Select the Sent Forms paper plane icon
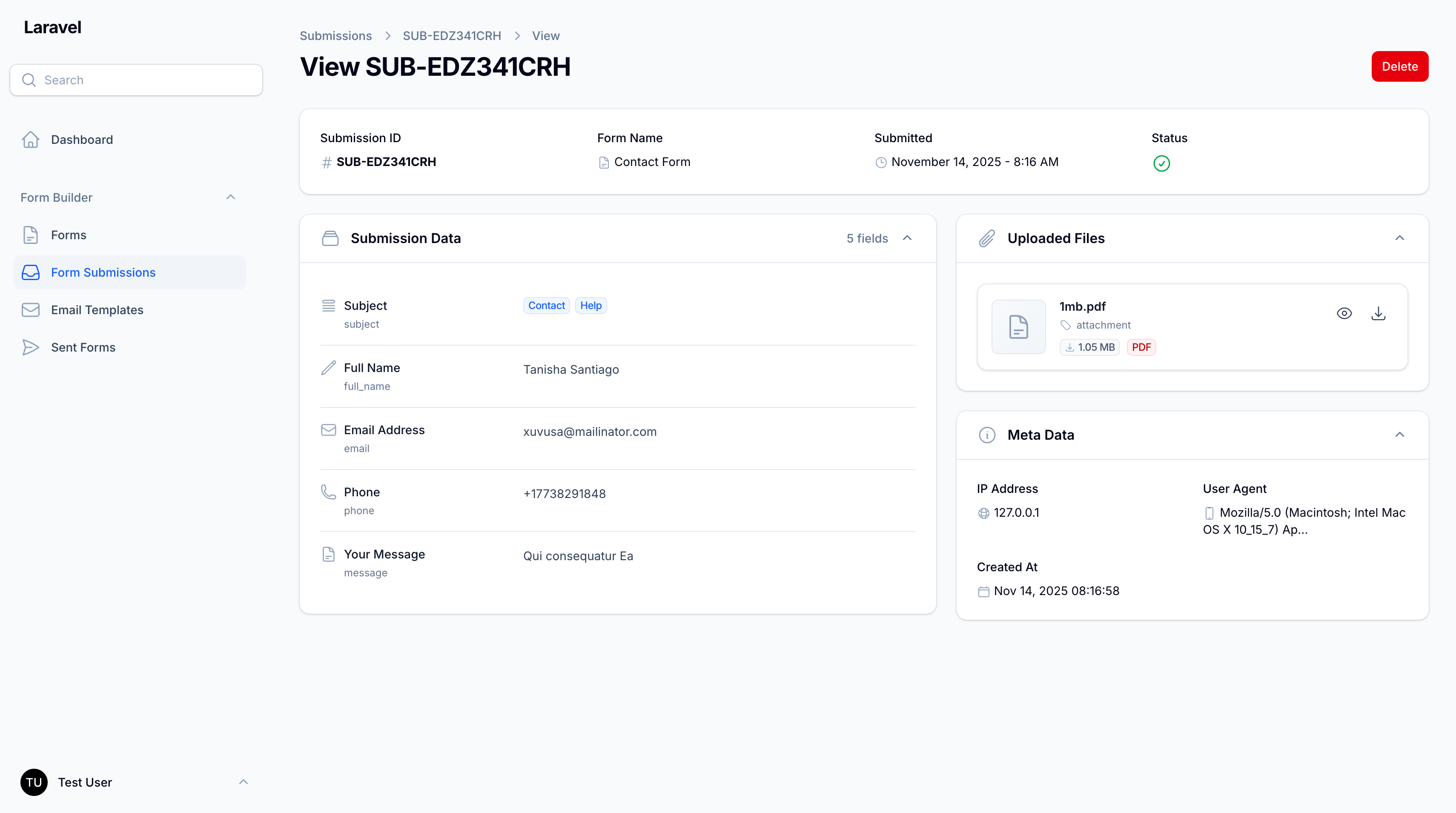1456x813 pixels. pyautogui.click(x=31, y=347)
